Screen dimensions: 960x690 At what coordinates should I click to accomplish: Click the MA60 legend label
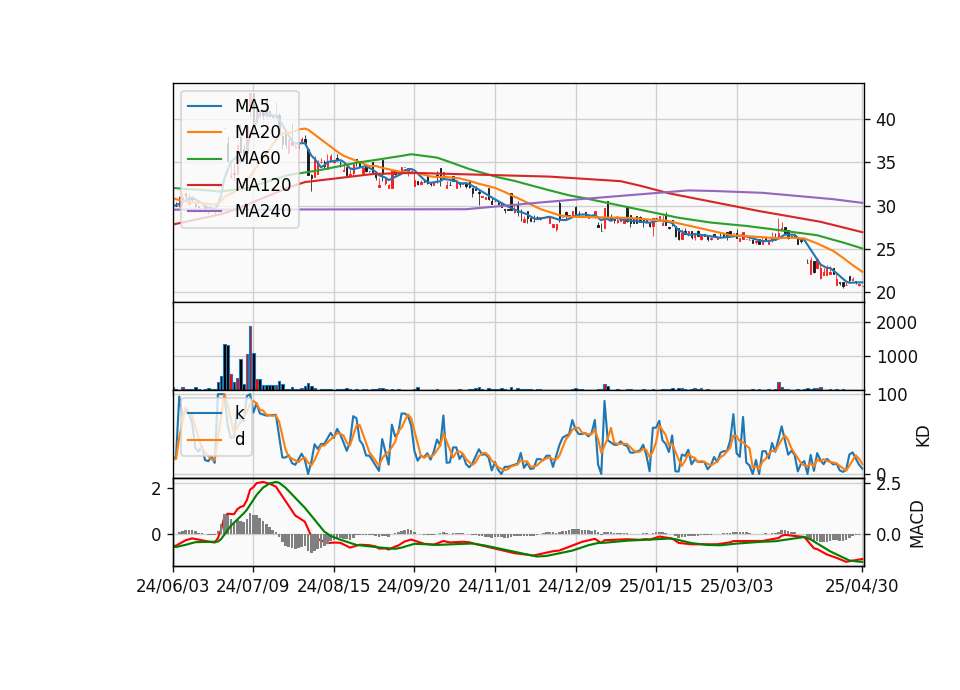(x=257, y=158)
